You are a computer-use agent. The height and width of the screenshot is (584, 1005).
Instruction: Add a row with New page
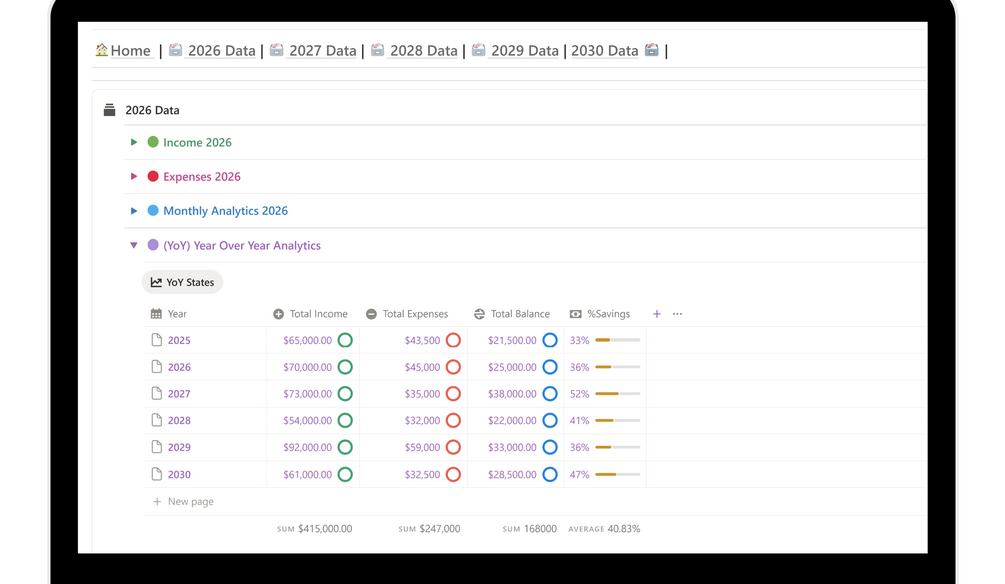pyautogui.click(x=183, y=502)
